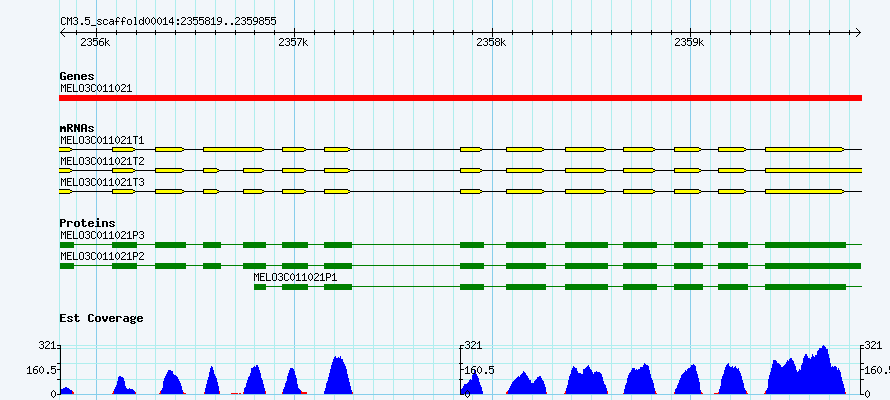Click the 2358k ruler label
Screen dimensions: 890x400
(x=491, y=43)
